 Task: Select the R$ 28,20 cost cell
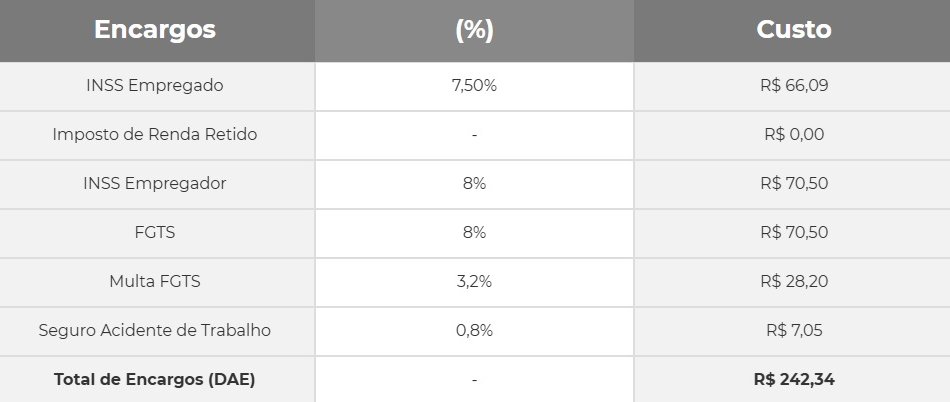[x=793, y=282]
